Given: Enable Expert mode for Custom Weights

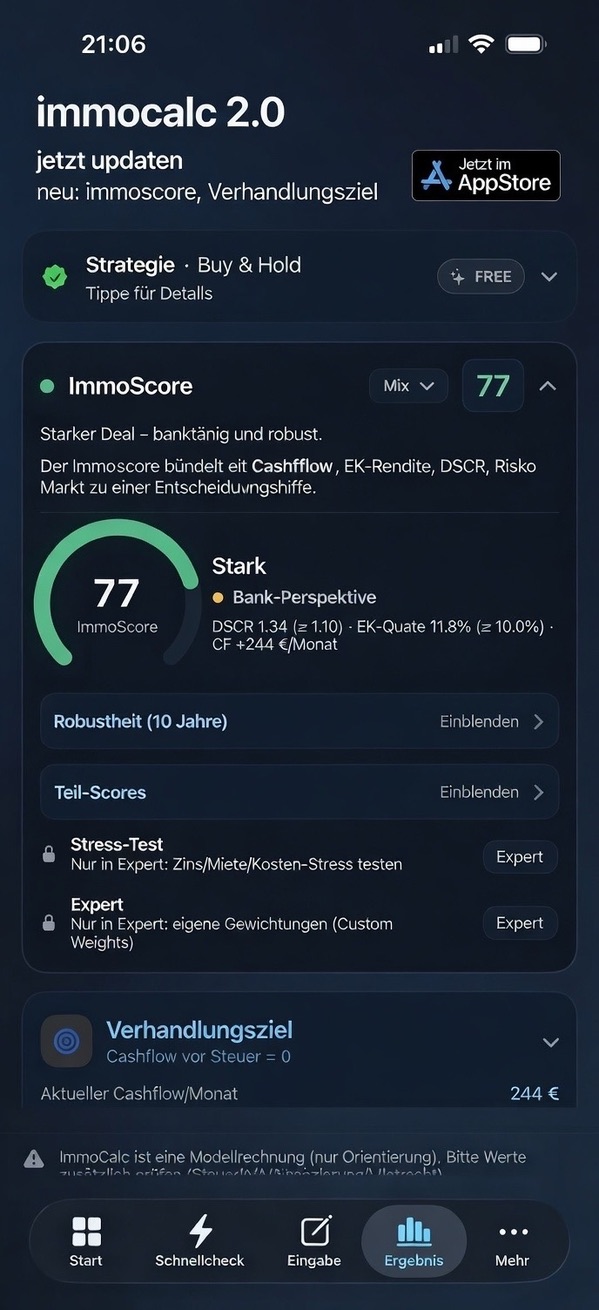Looking at the screenshot, I should pos(519,922).
